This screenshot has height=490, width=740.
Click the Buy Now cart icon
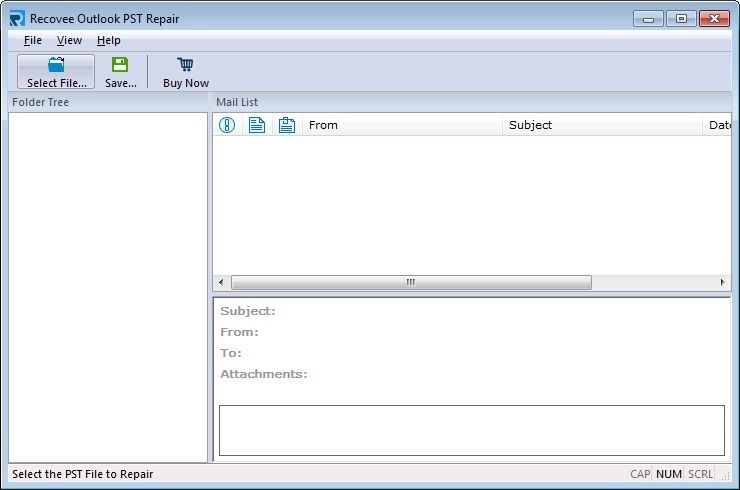click(x=185, y=64)
